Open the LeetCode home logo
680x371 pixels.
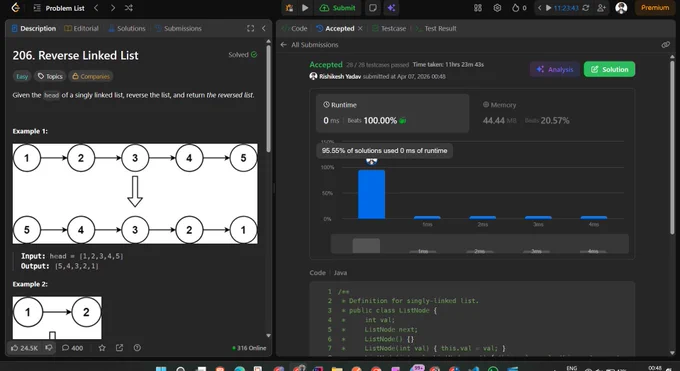tap(16, 7)
